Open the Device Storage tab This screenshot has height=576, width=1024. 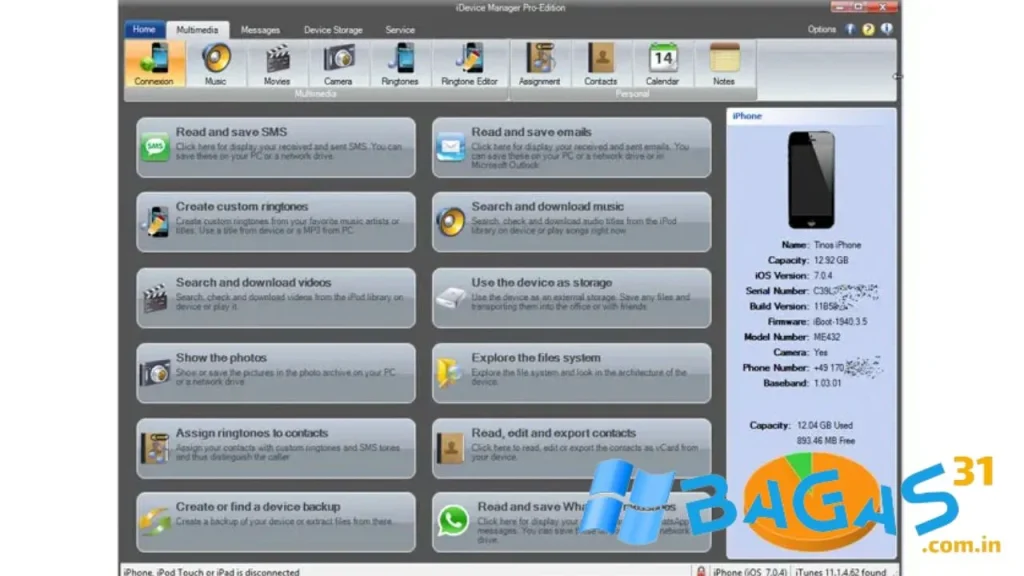[333, 30]
